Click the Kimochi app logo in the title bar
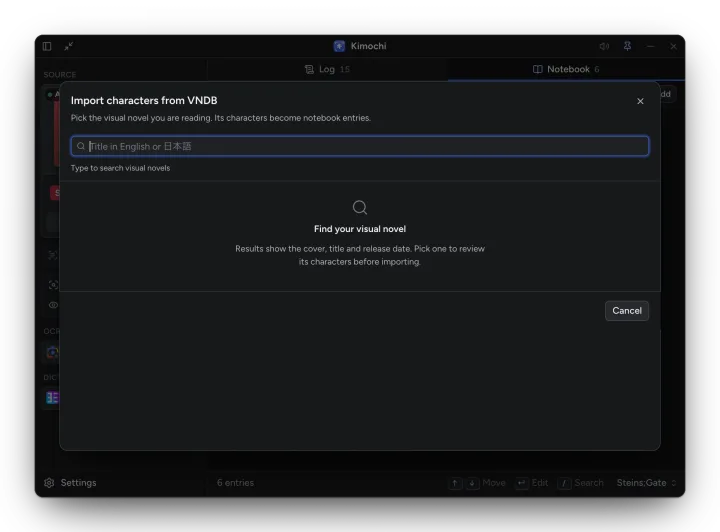720x532 pixels. click(339, 46)
